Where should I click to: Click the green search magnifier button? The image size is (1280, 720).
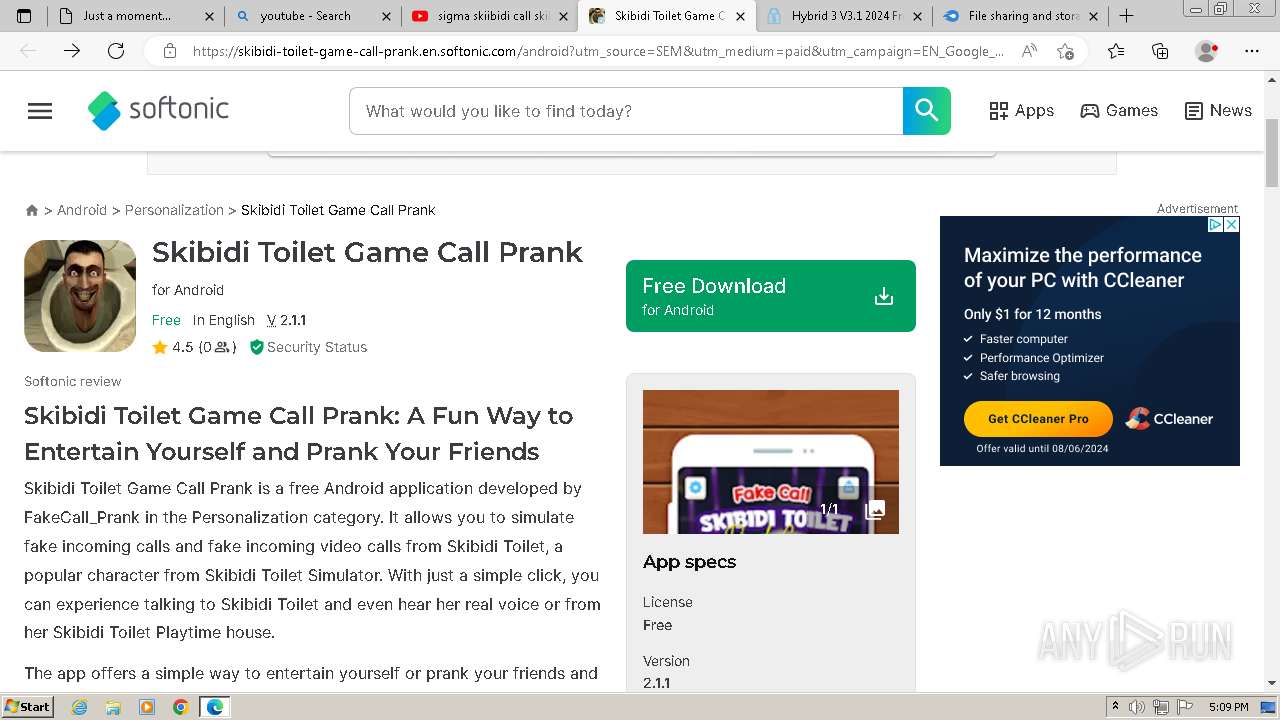[x=926, y=111]
